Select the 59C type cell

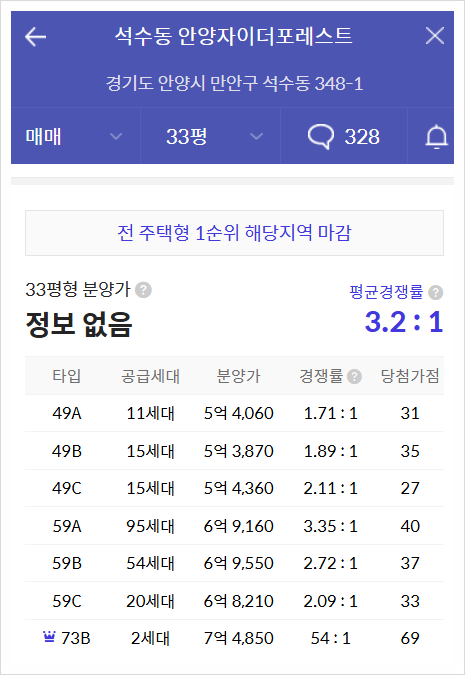click(x=67, y=601)
